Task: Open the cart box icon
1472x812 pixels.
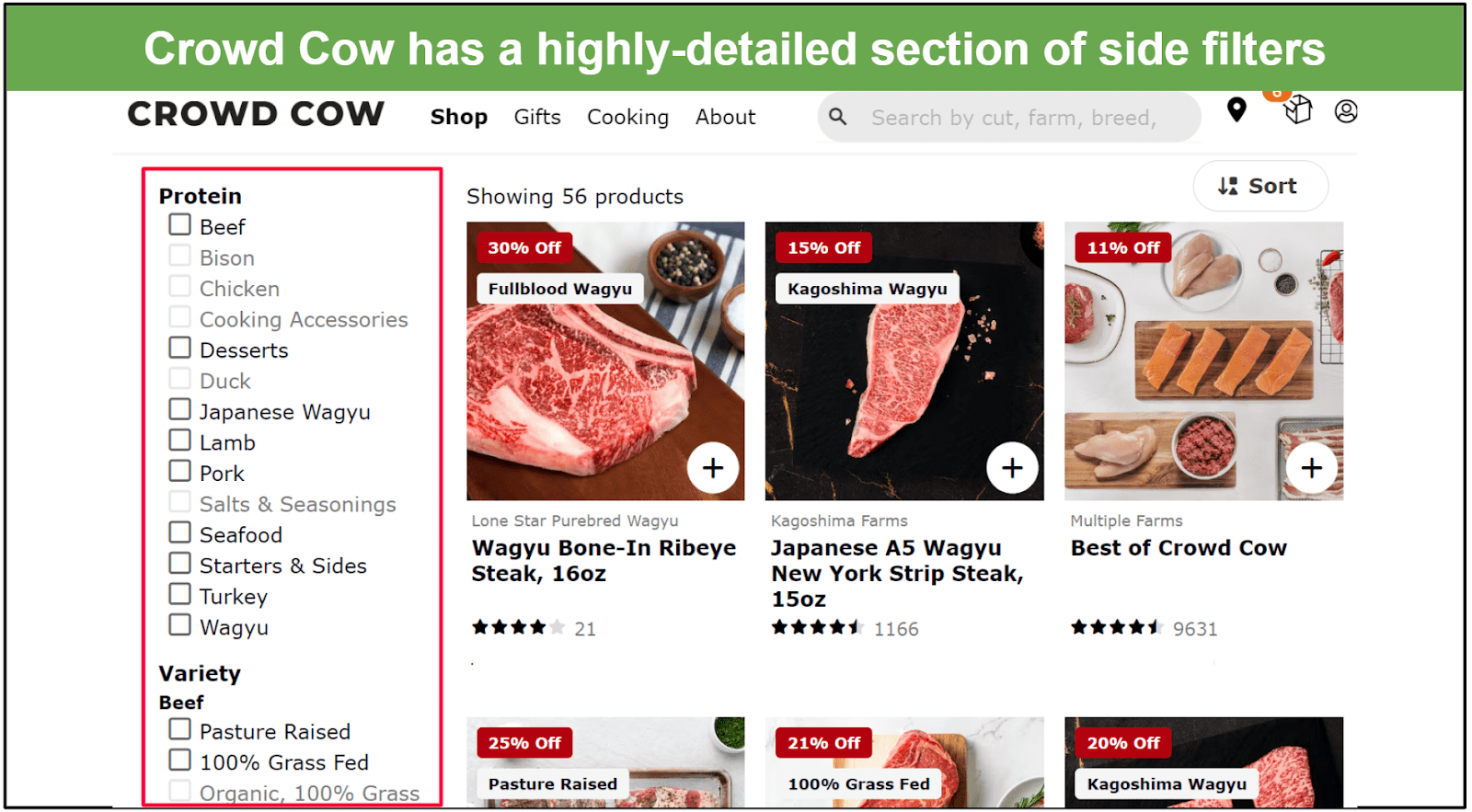Action: pyautogui.click(x=1297, y=110)
